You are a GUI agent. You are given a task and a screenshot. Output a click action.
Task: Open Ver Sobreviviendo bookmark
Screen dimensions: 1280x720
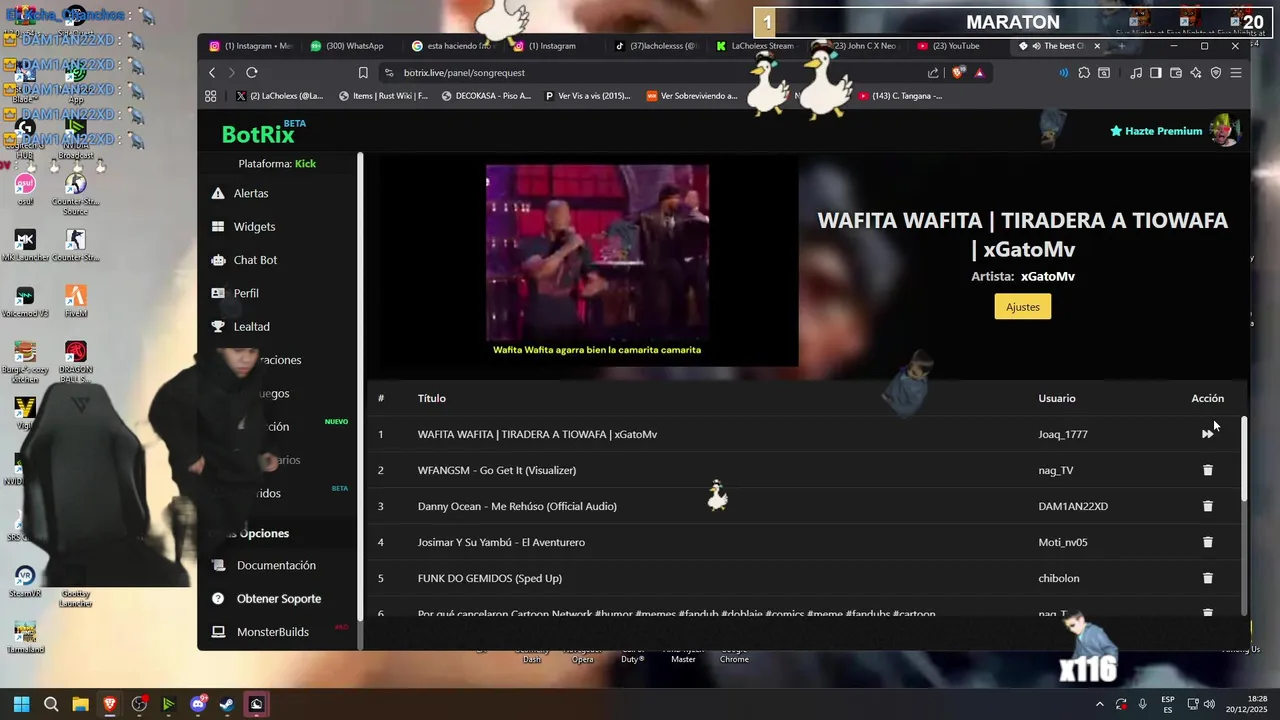(692, 96)
